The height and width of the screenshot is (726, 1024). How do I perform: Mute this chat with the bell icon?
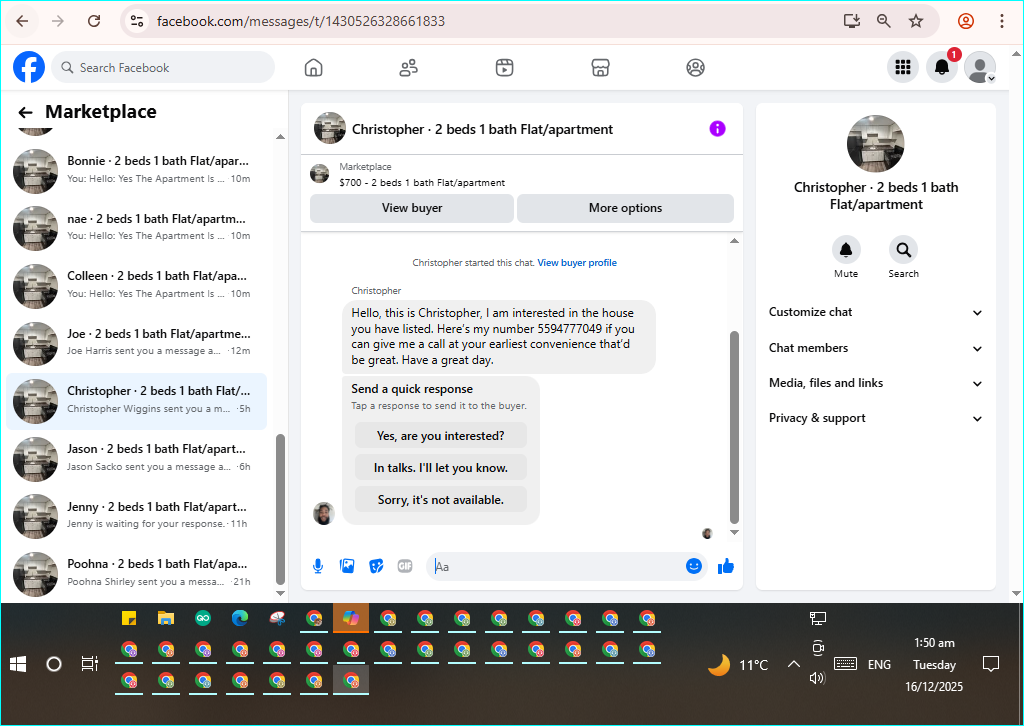click(x=846, y=249)
